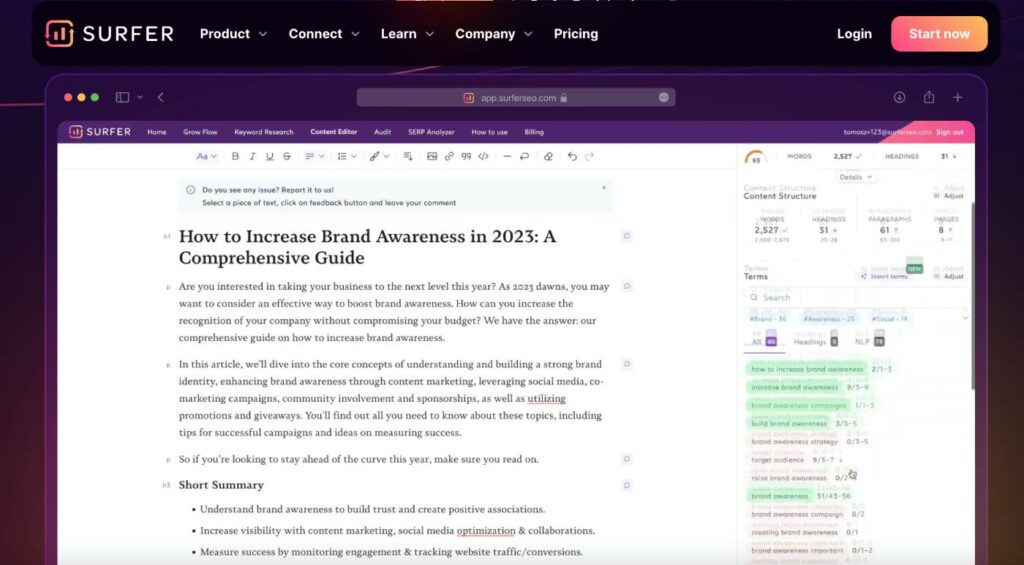The image size is (1024, 565).
Task: Click the clear formatting eraser icon
Action: (548, 157)
